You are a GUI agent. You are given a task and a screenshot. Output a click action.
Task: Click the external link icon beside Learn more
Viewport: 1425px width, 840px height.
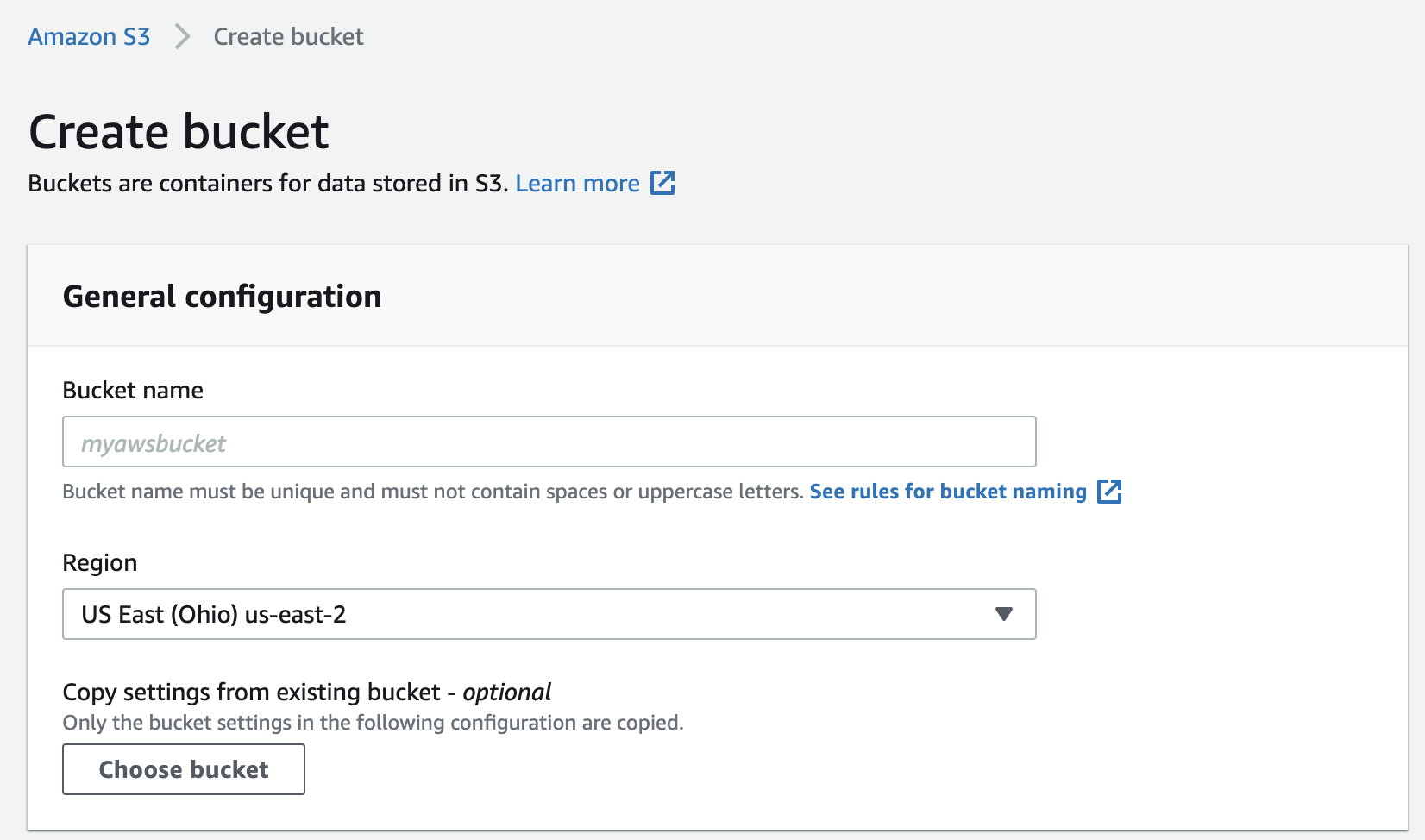662,183
